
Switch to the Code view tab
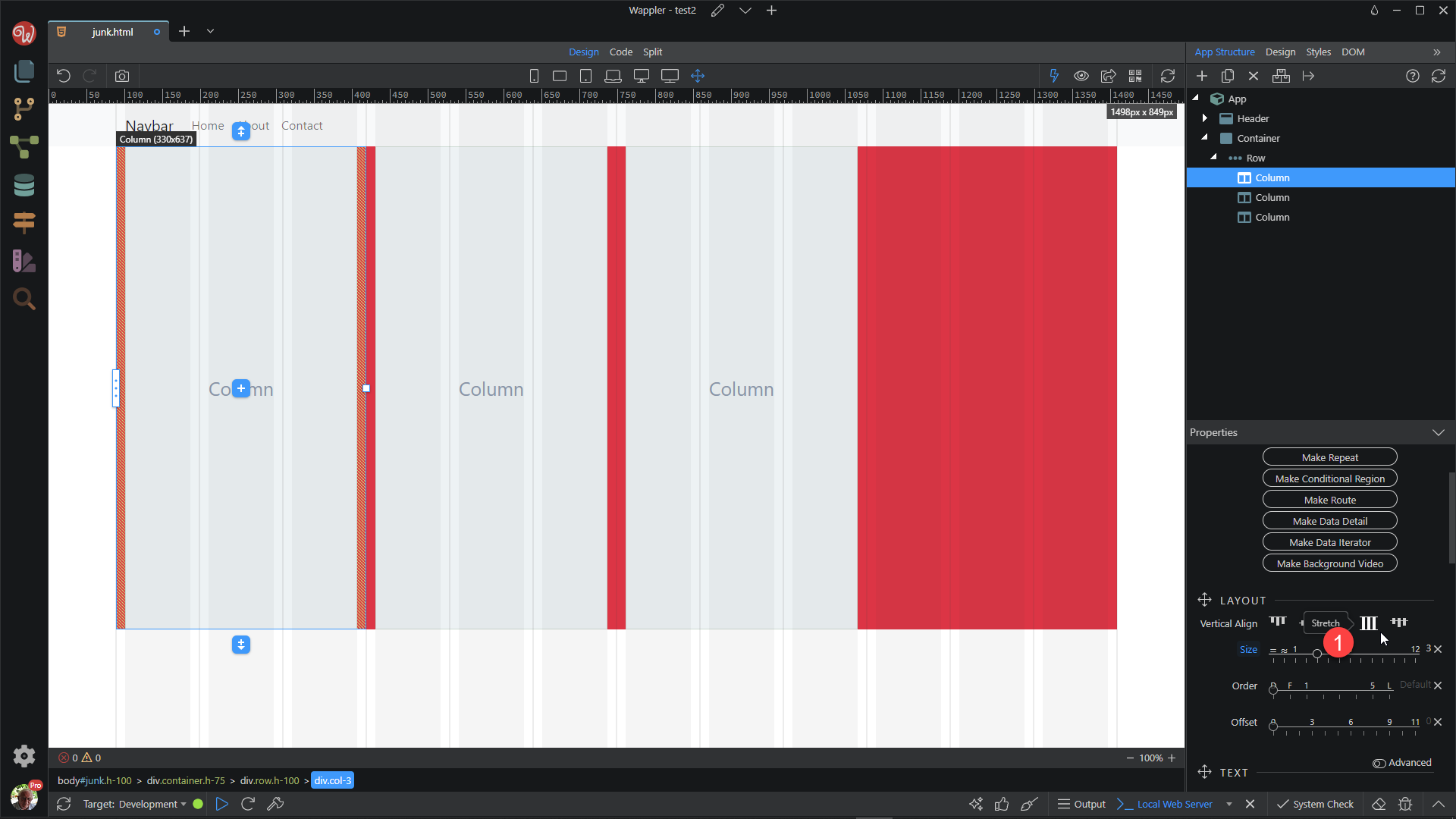click(x=620, y=52)
